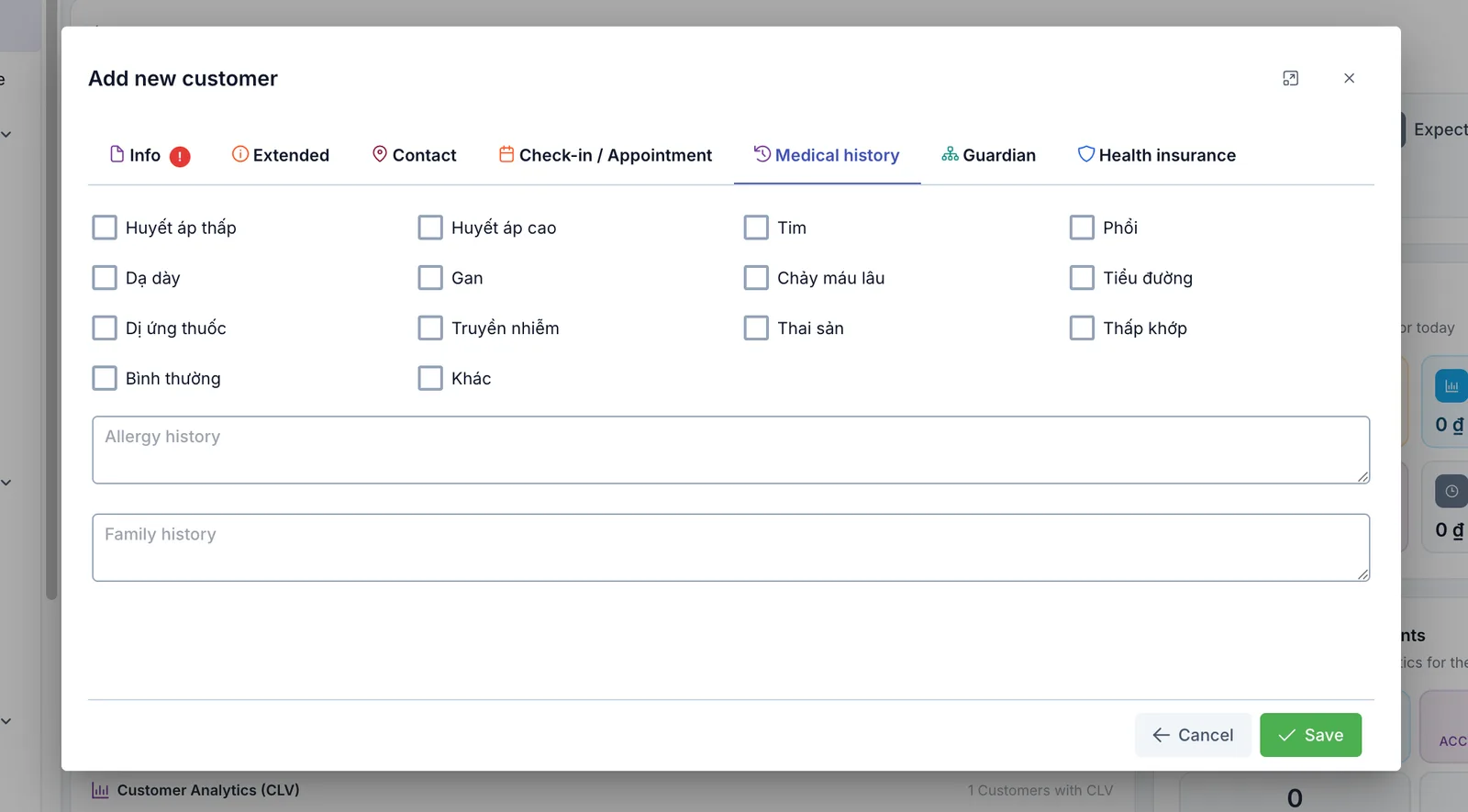This screenshot has width=1468, height=812.
Task: Select the Phổi checkbox
Action: [1082, 228]
